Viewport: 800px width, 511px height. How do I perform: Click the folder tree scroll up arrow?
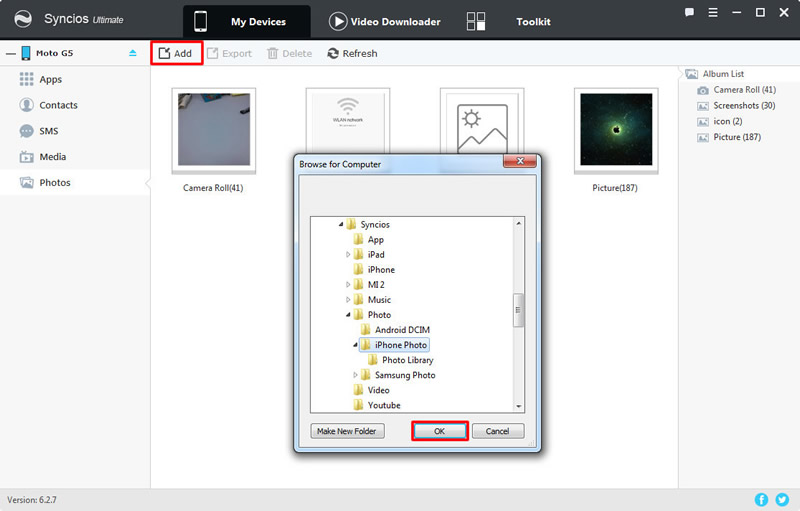pyautogui.click(x=518, y=223)
